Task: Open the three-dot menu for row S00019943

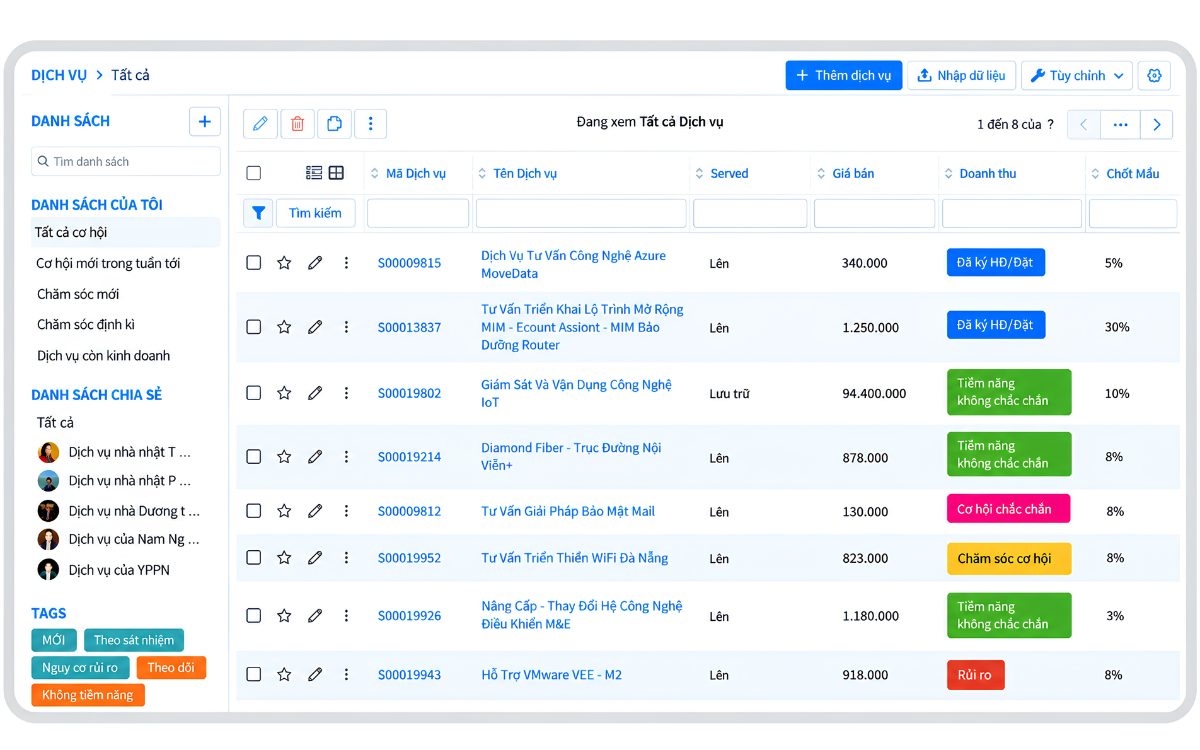Action: coord(346,675)
